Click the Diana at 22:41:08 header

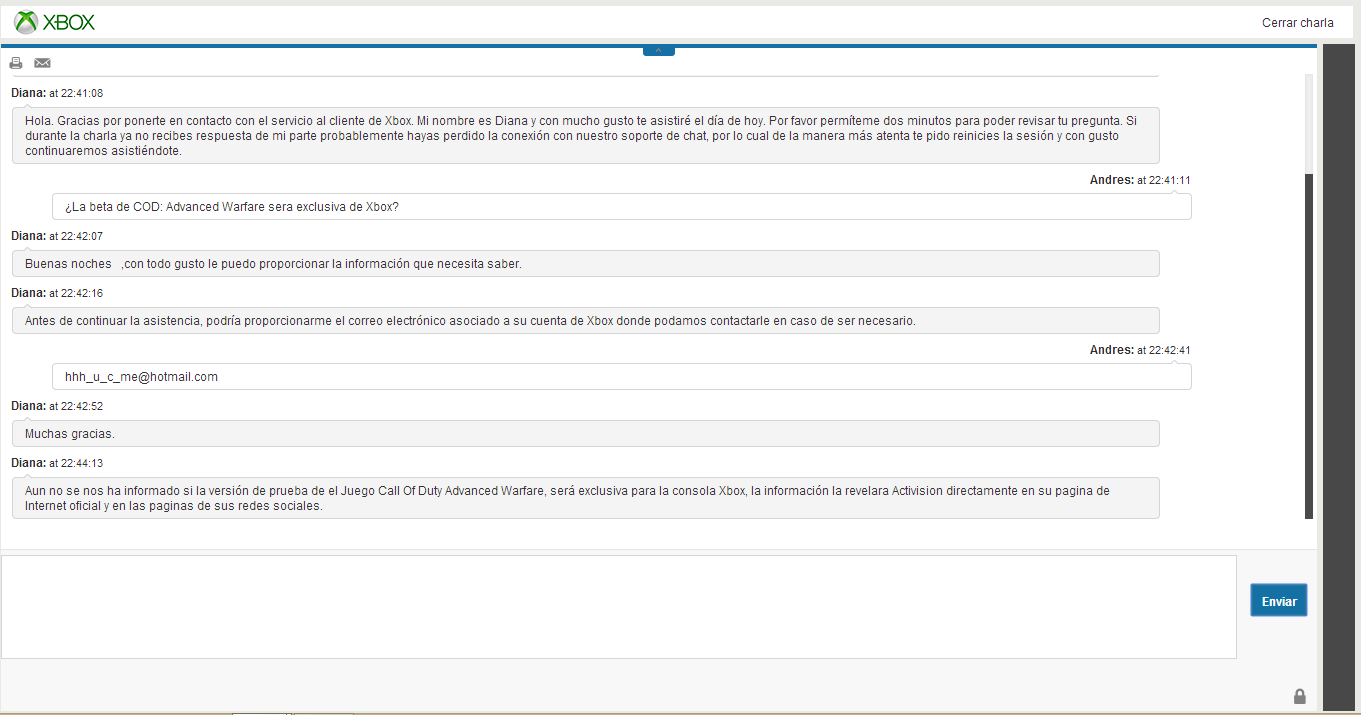57,93
